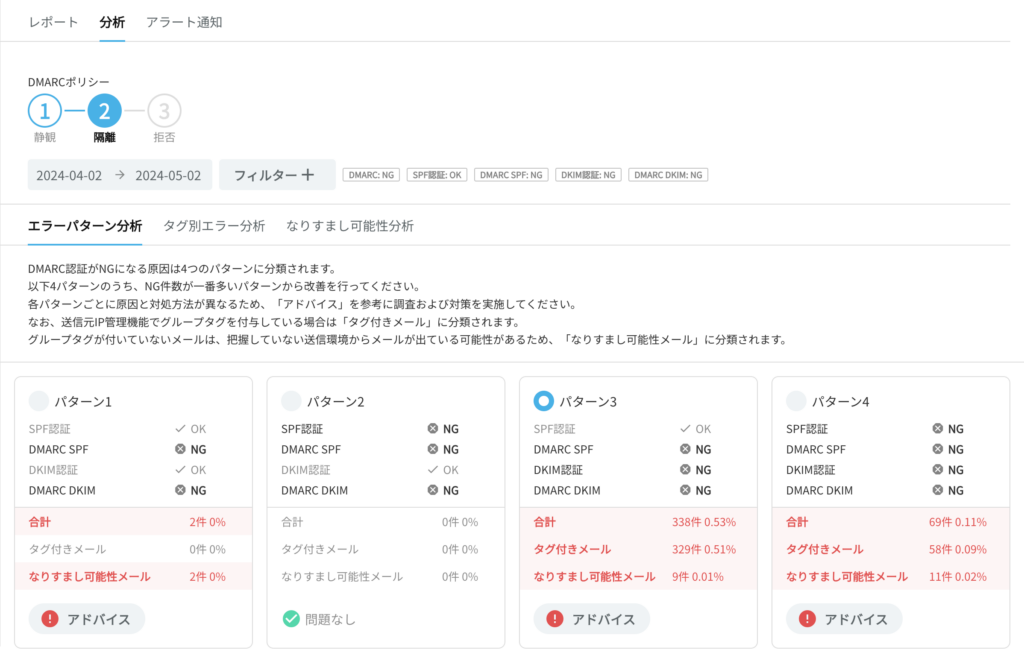Click the arrow between the dates
This screenshot has width=1024, height=661.
[120, 175]
